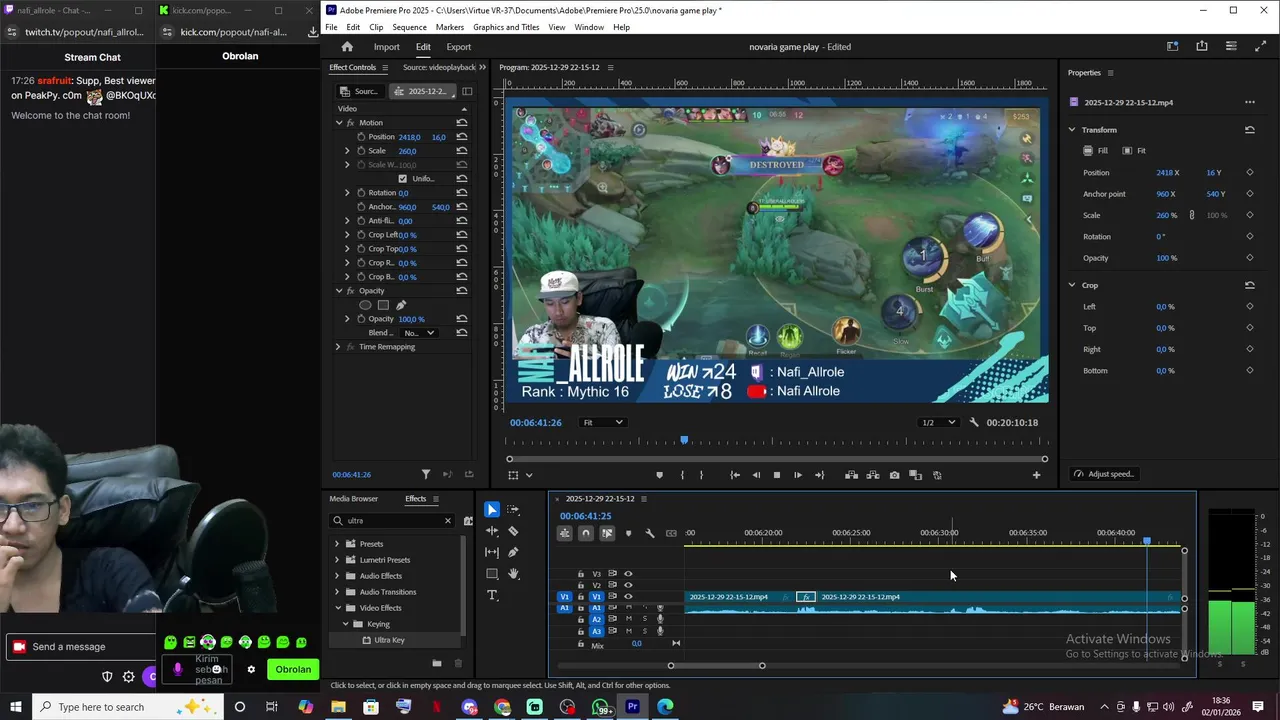The height and width of the screenshot is (720, 1280).
Task: Toggle linked selection in timeline
Action: coord(607,533)
